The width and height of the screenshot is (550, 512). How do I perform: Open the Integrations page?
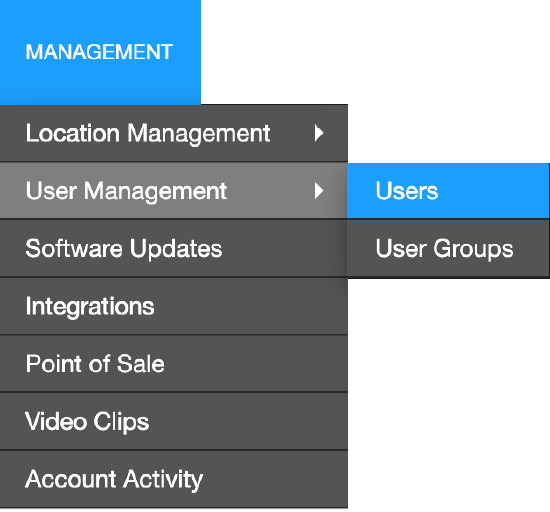pos(174,306)
